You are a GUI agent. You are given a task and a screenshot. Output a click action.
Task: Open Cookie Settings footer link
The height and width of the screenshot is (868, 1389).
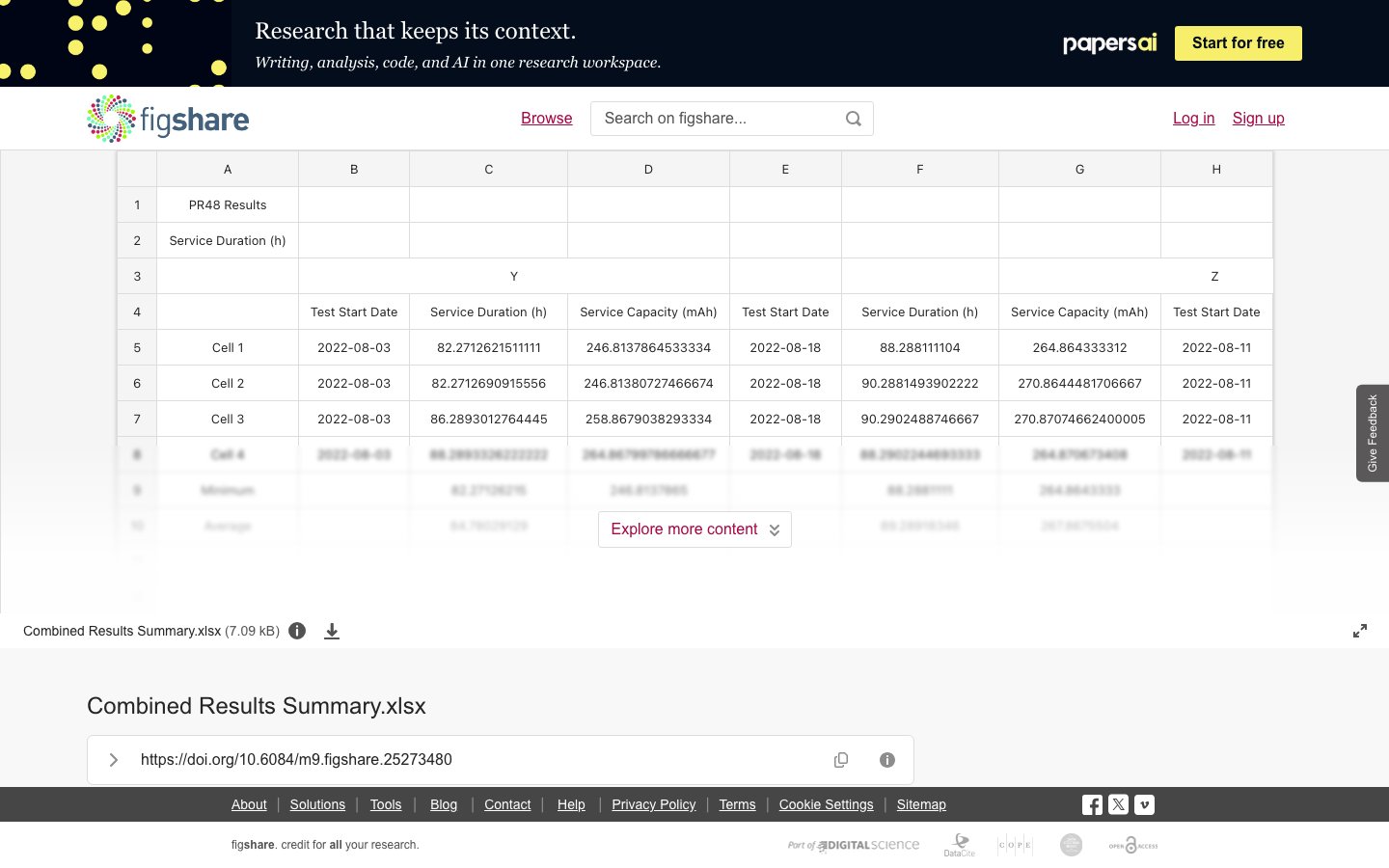point(826,804)
